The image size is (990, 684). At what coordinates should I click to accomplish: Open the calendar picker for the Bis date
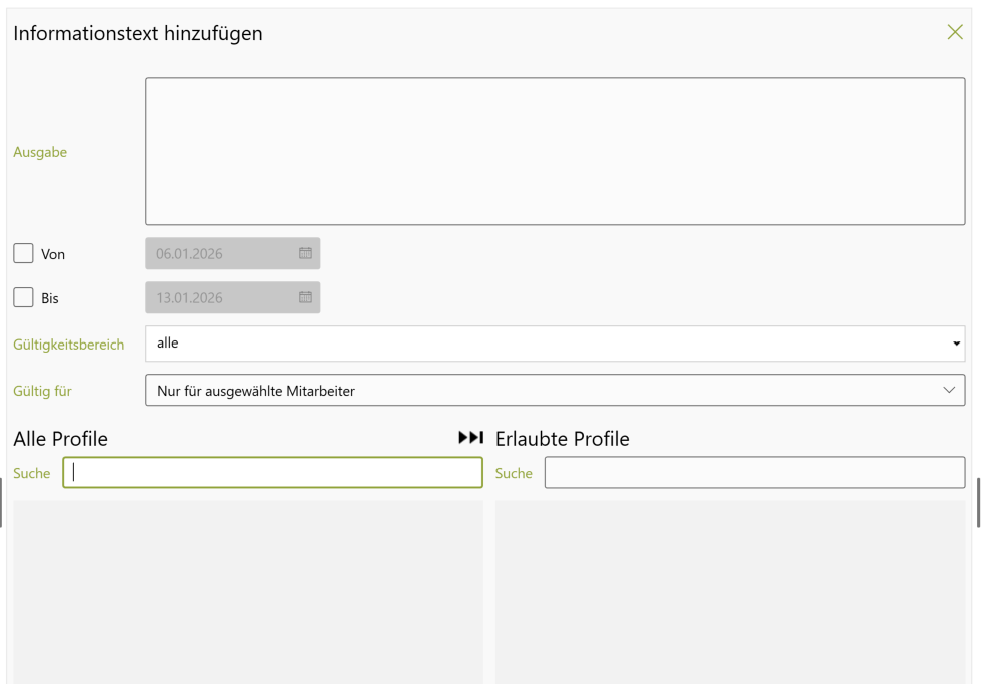pos(305,297)
